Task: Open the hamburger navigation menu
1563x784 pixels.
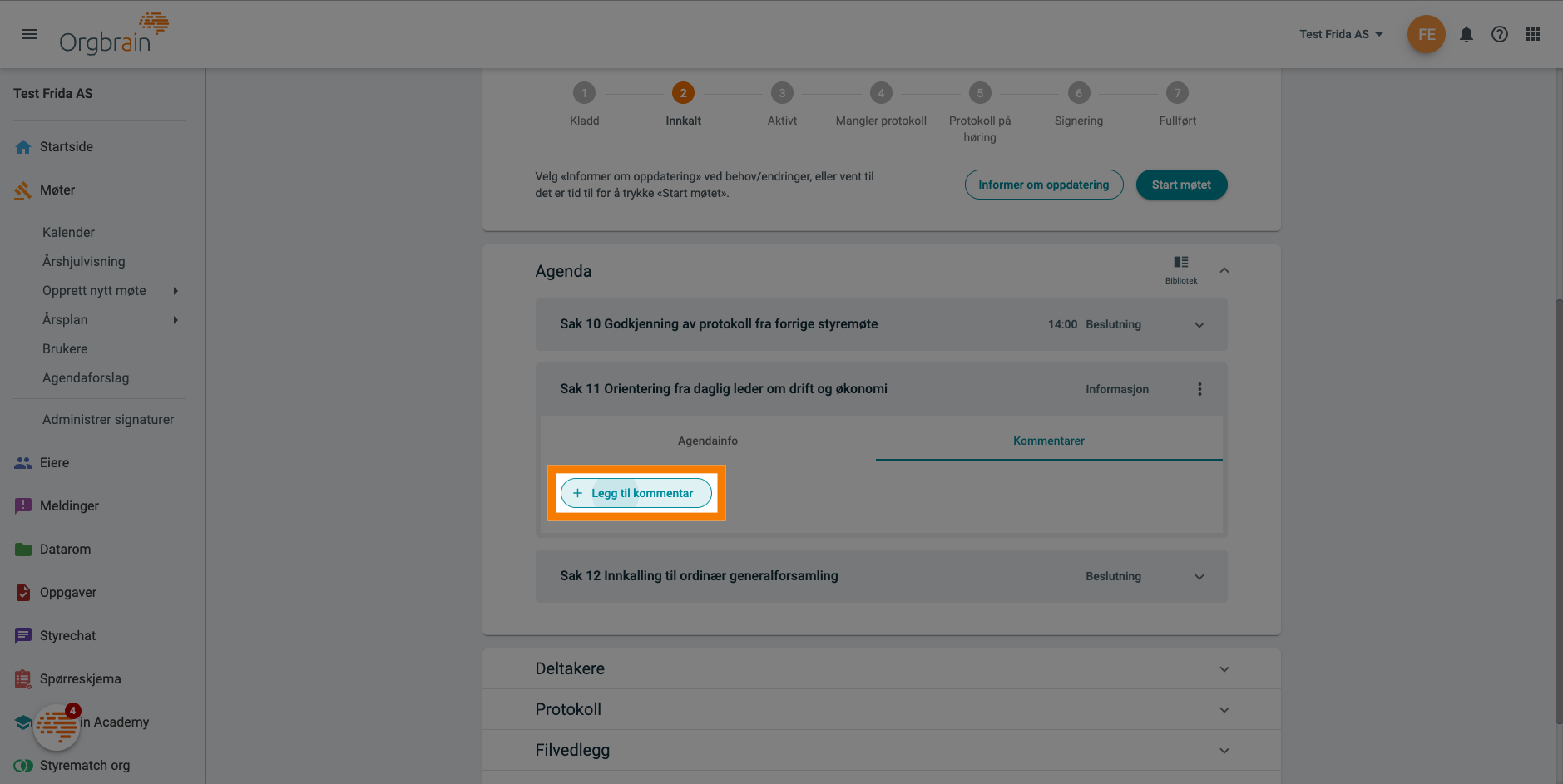Action: coord(30,34)
